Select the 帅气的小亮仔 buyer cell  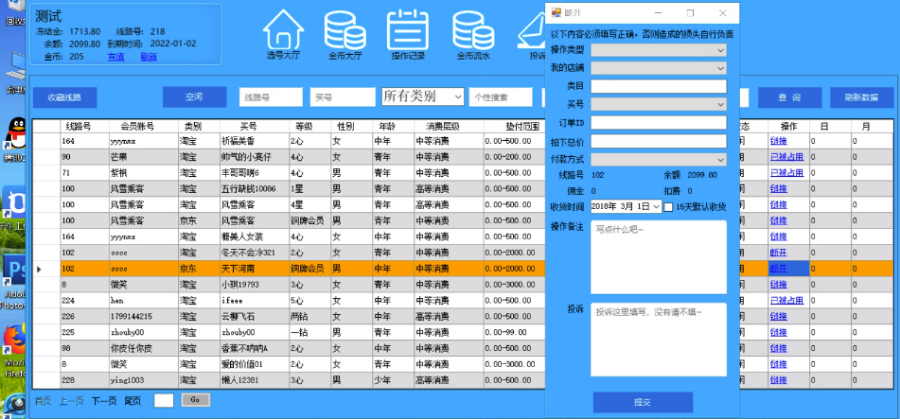click(x=254, y=157)
